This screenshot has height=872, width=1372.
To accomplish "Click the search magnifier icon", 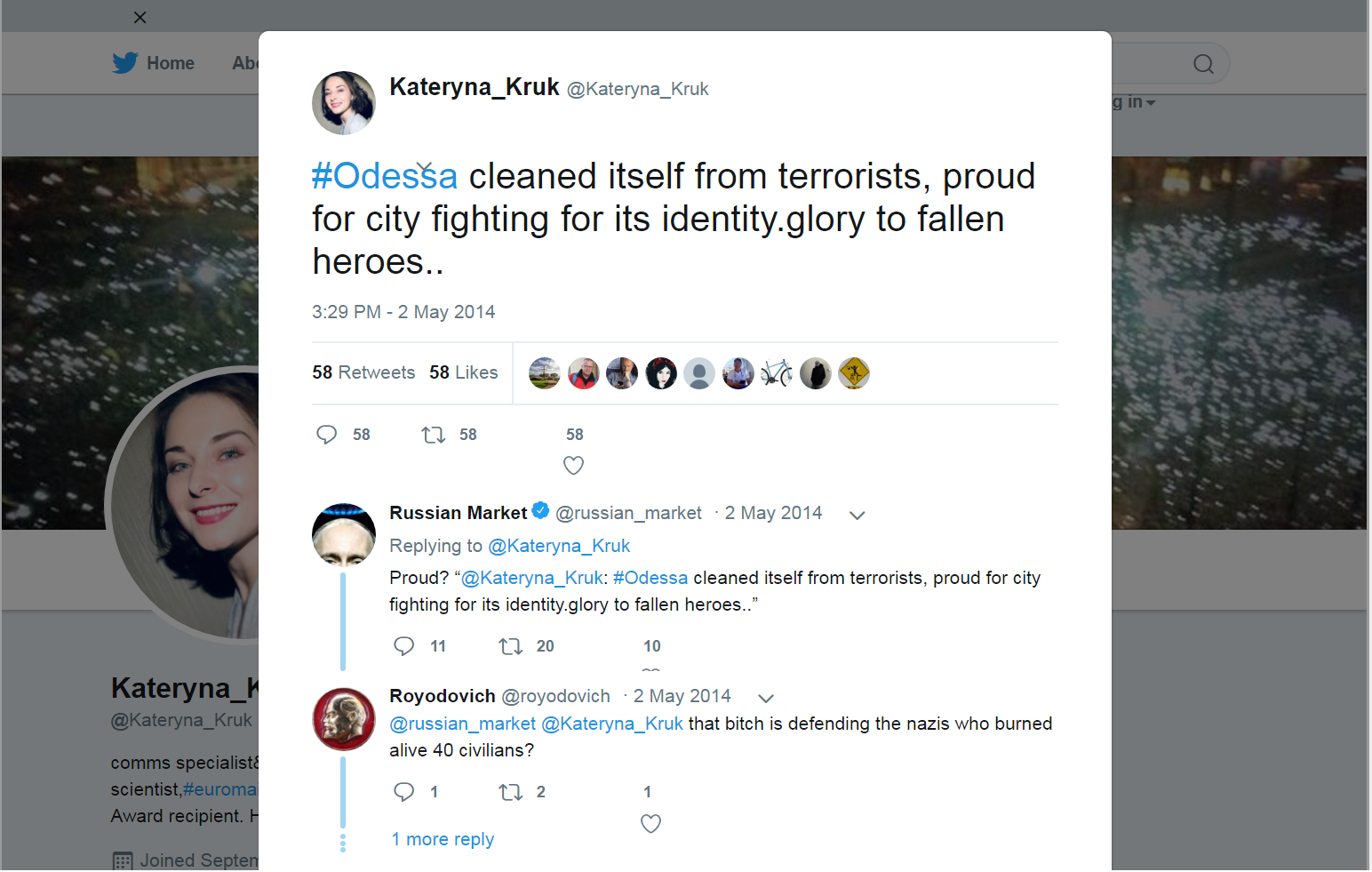I will point(1203,64).
